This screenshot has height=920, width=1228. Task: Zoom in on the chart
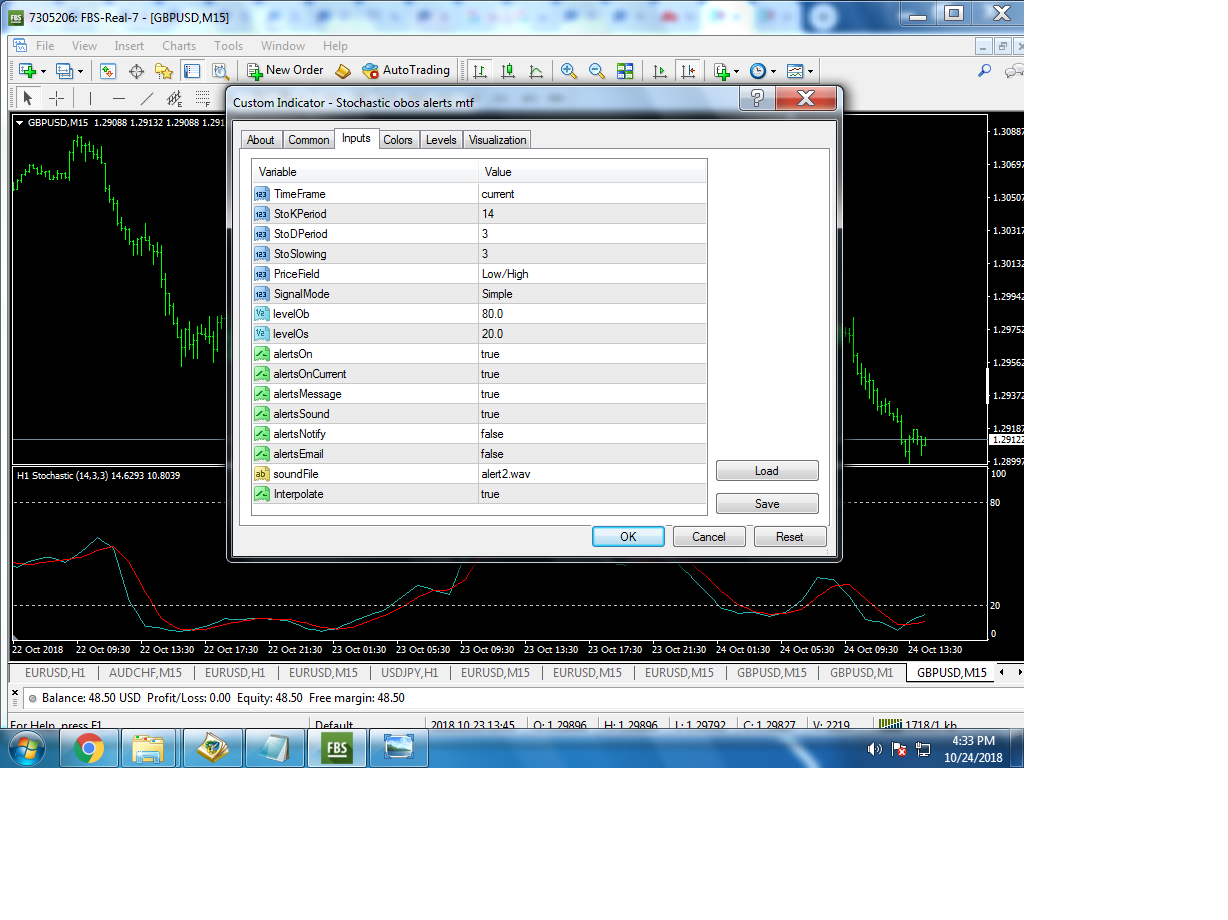[568, 70]
